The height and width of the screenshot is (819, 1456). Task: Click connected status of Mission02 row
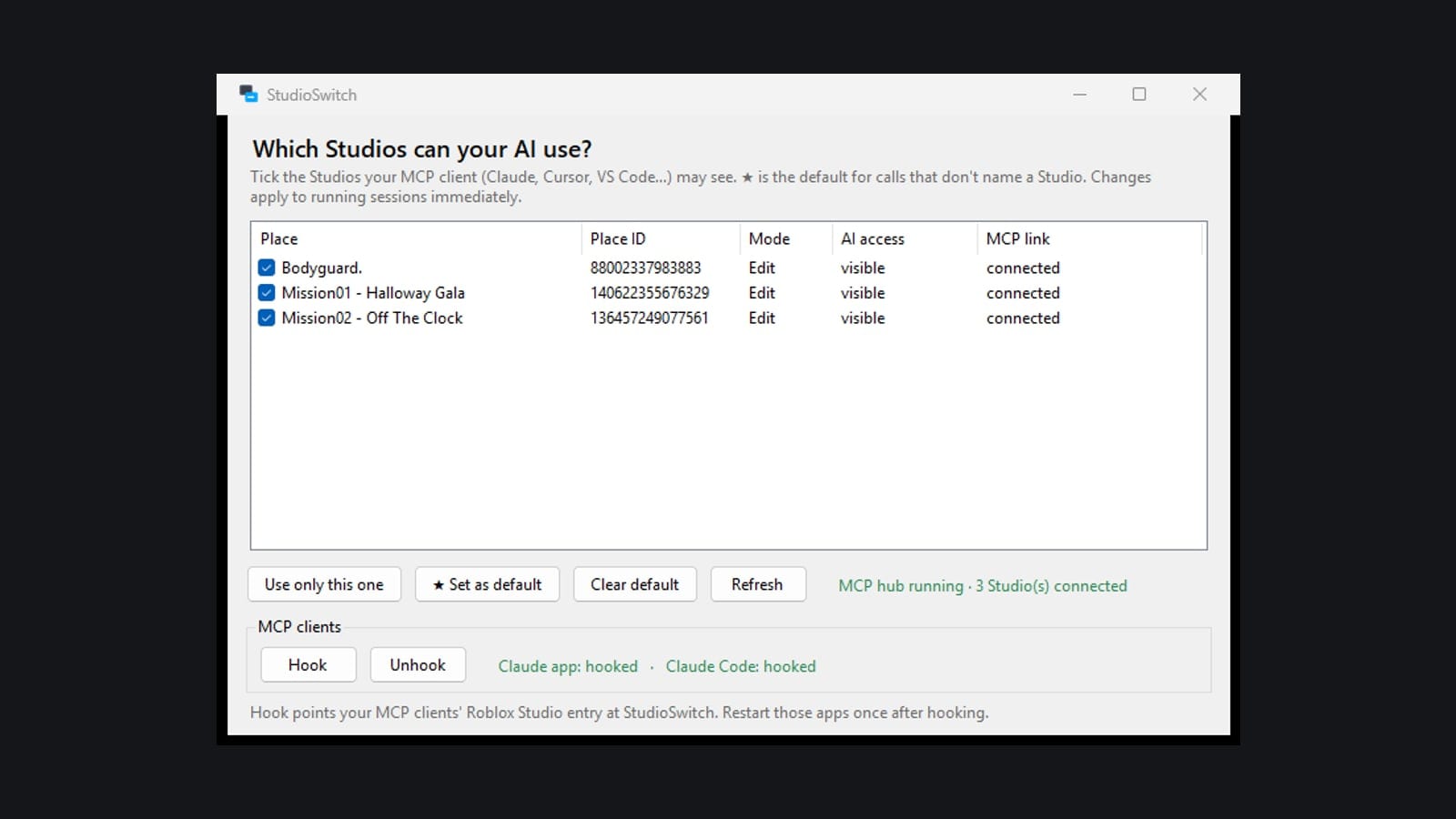pyautogui.click(x=1023, y=318)
